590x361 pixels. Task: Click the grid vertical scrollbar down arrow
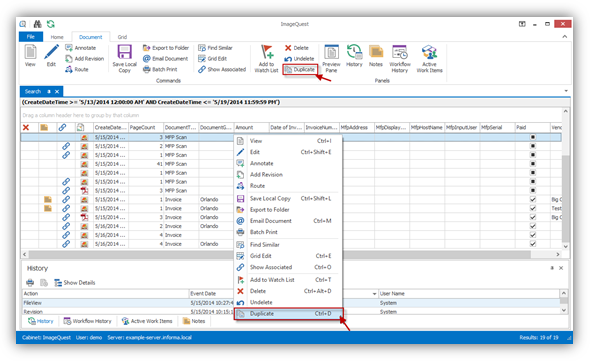tap(566, 246)
